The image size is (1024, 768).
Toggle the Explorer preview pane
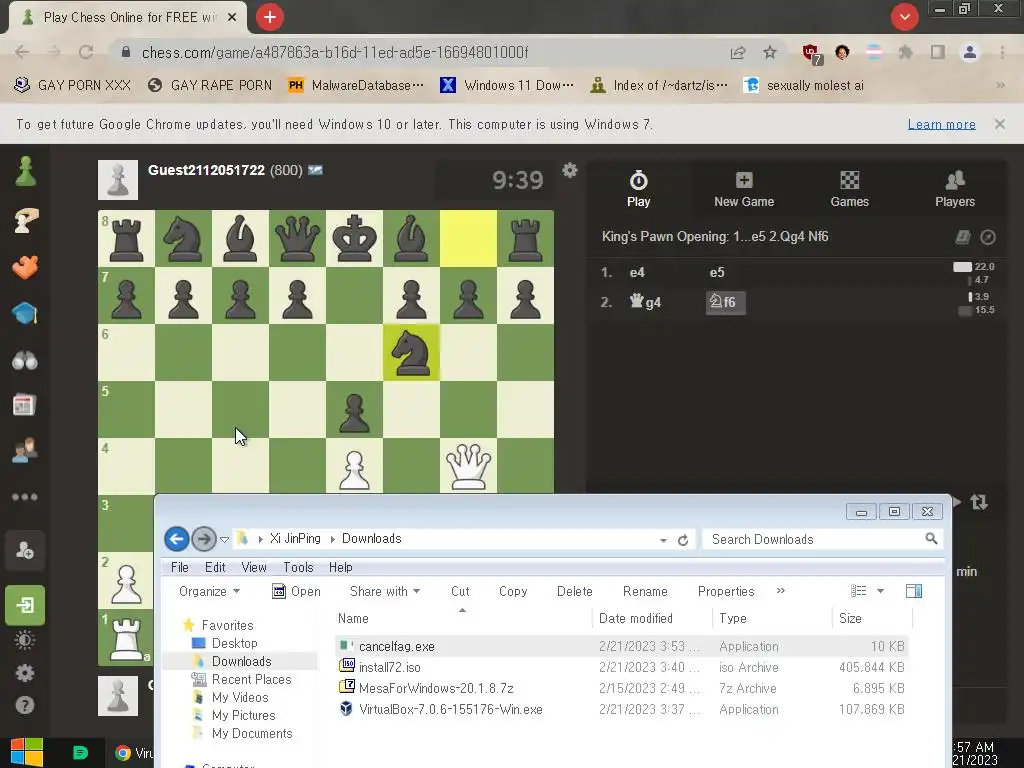click(914, 591)
